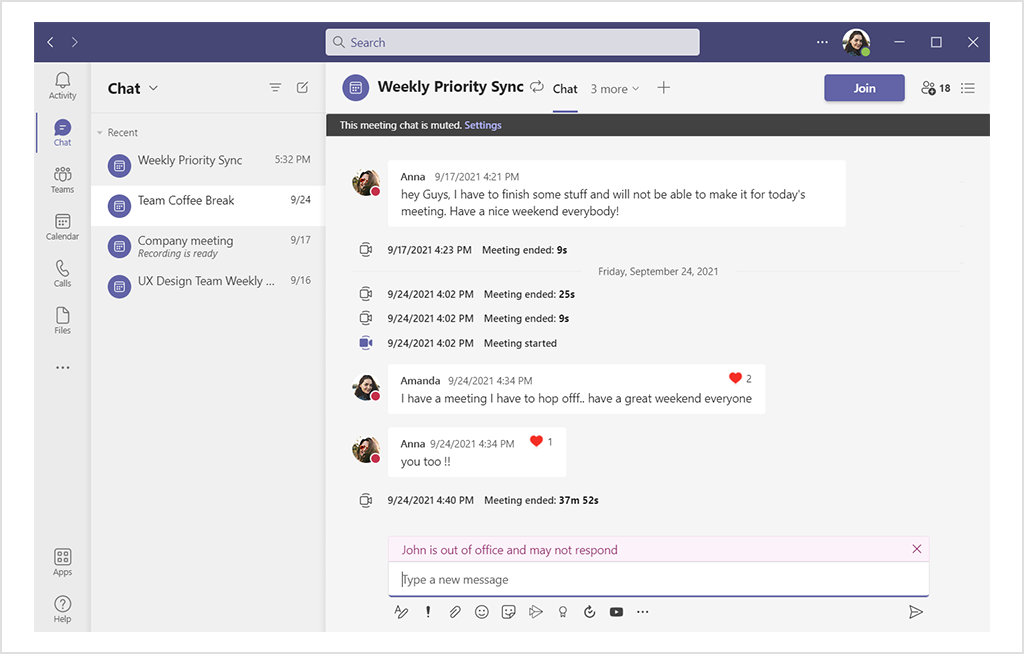Screen dimensions: 1024x654
Task: Insert a YouTube video
Action: click(x=616, y=611)
